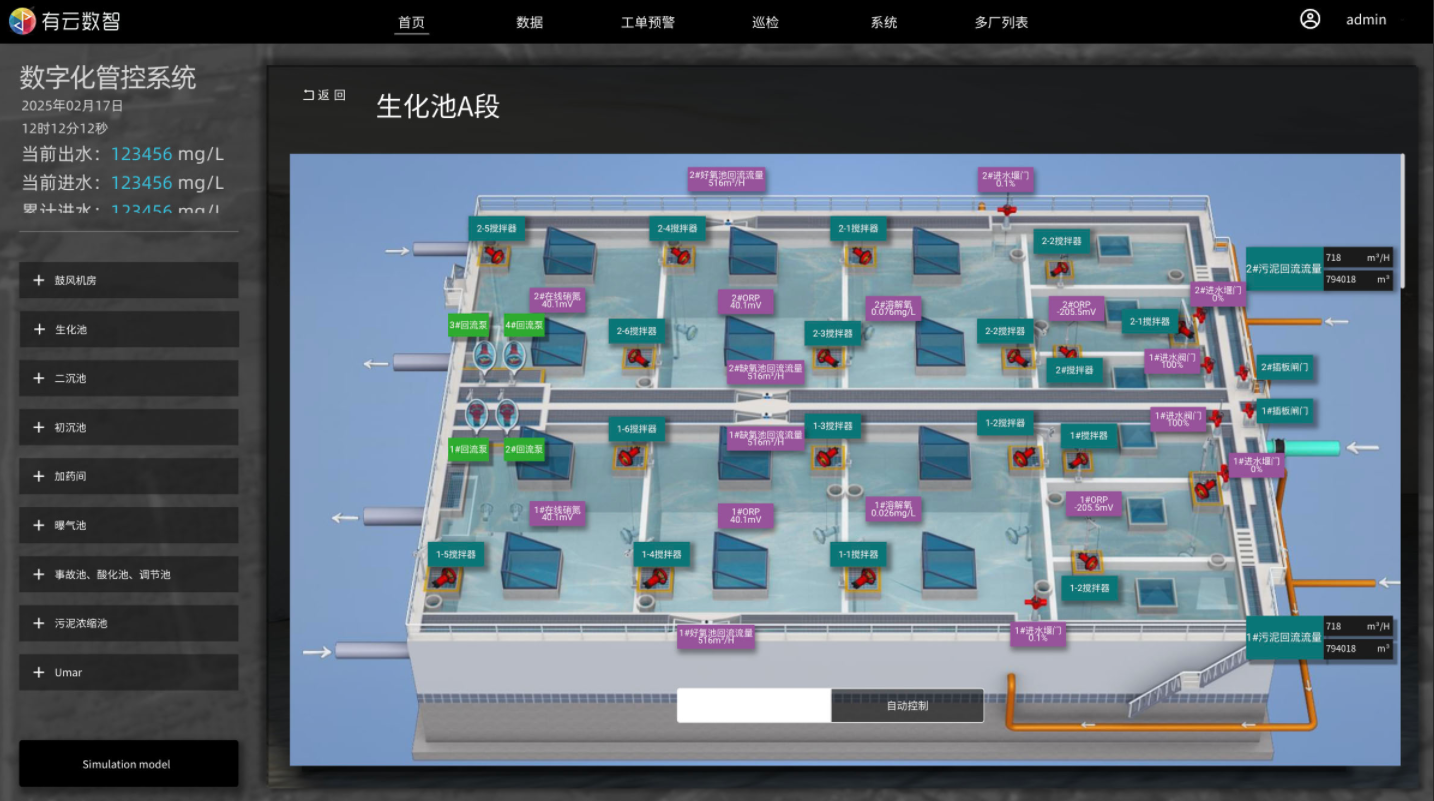Click the 2#插板闸门 gate label
Viewport: 1434px width, 801px height.
1284,367
